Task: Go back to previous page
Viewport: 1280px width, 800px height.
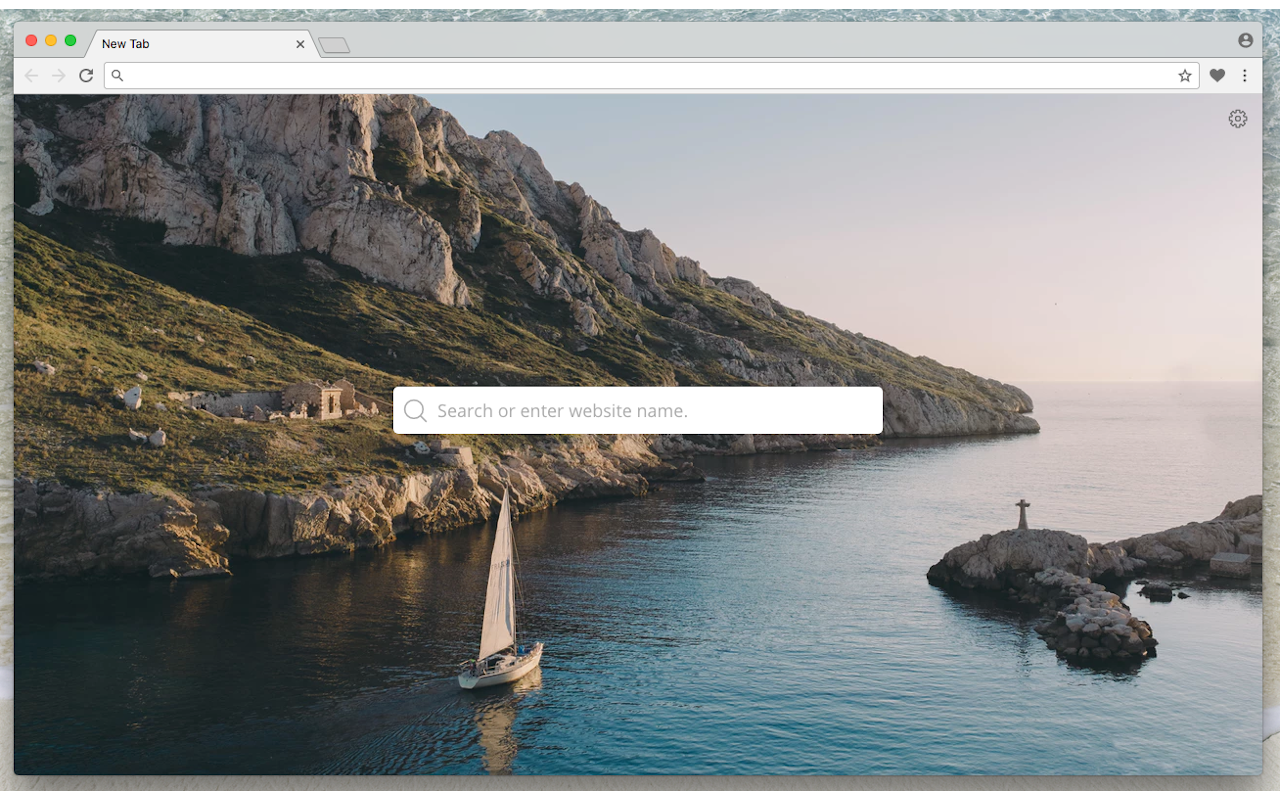Action: coord(31,75)
